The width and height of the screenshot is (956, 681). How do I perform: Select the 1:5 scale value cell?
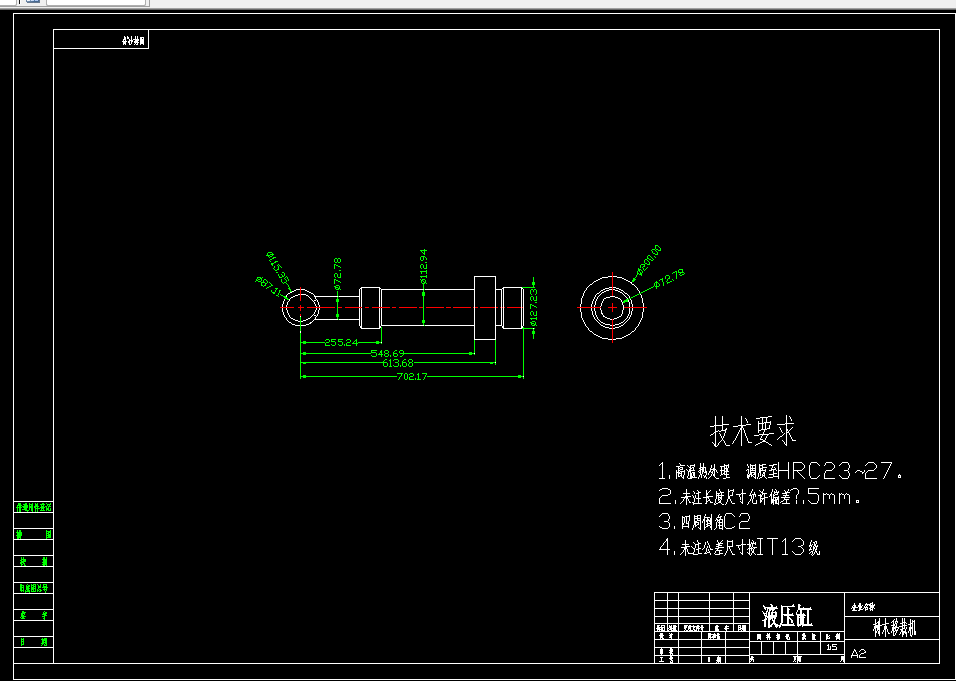832,647
